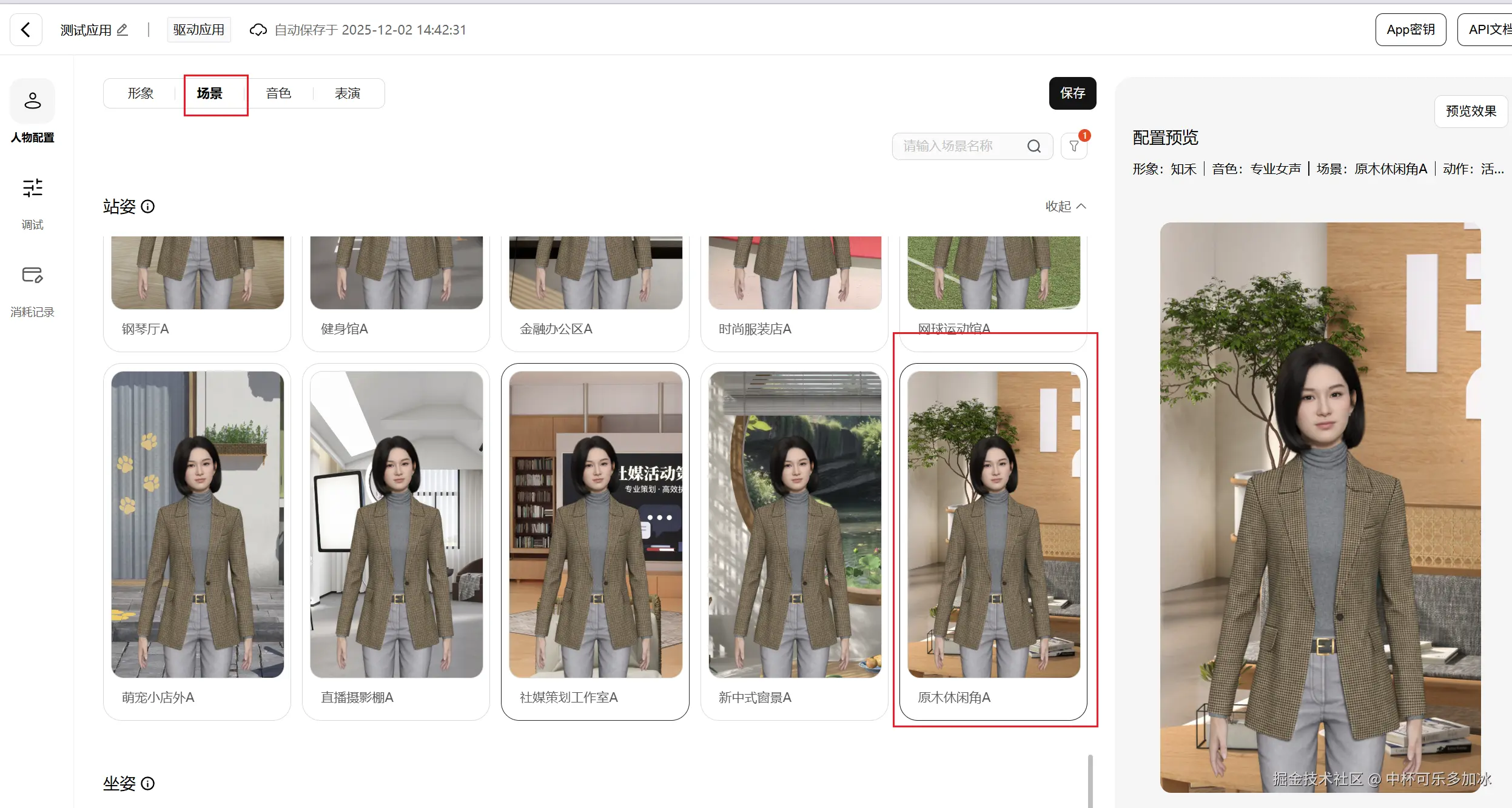The height and width of the screenshot is (808, 1512).
Task: Open the 人物配置 sidebar icon
Action: (x=32, y=101)
